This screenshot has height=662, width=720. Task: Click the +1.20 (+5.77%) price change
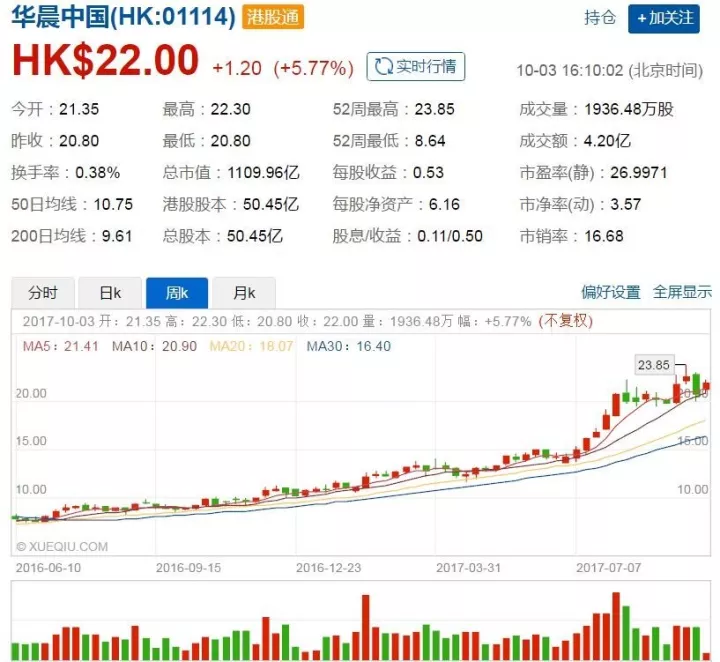(x=283, y=68)
